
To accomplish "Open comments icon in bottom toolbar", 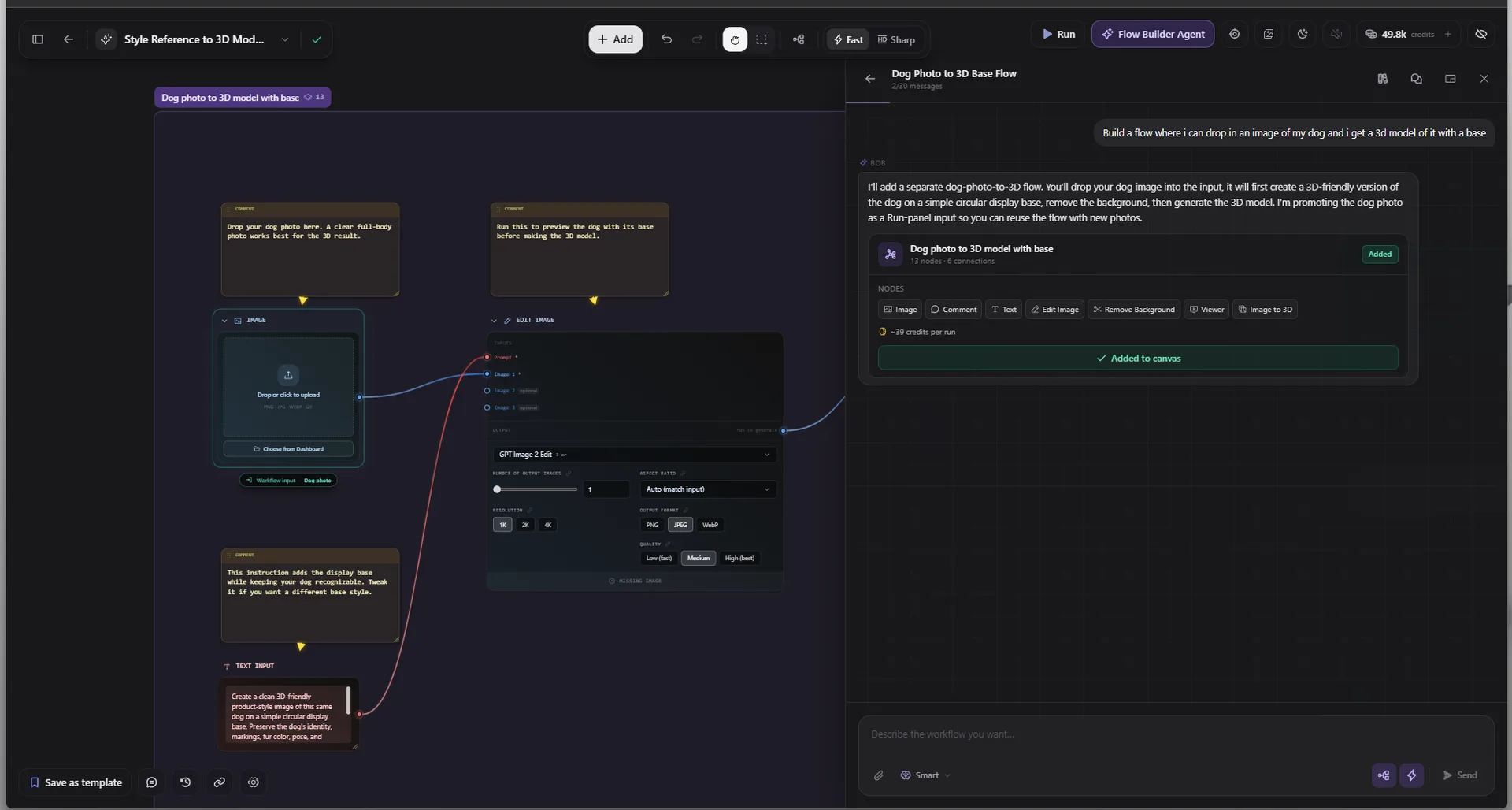I will 151,782.
